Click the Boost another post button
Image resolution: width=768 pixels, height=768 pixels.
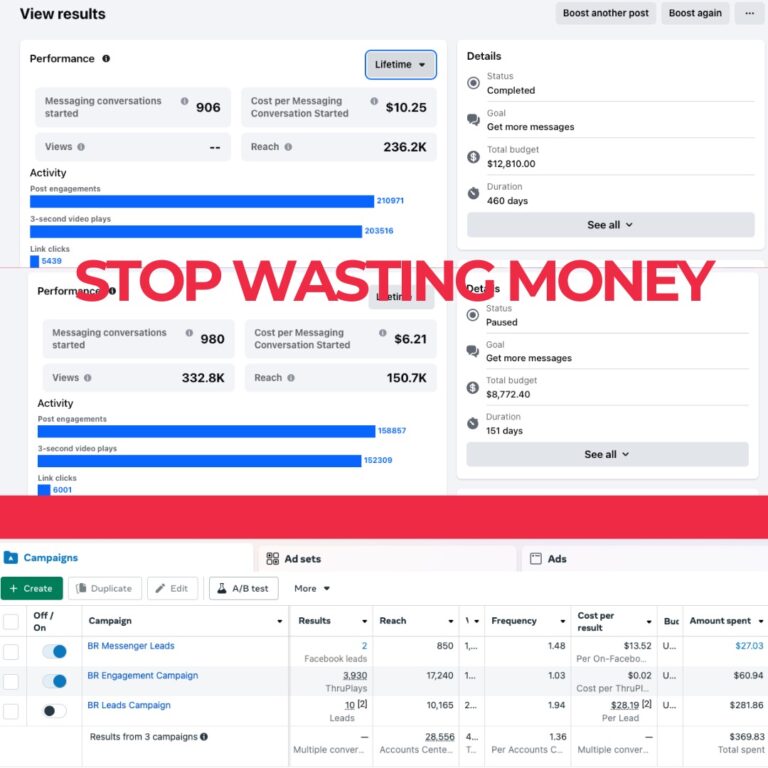coord(605,13)
